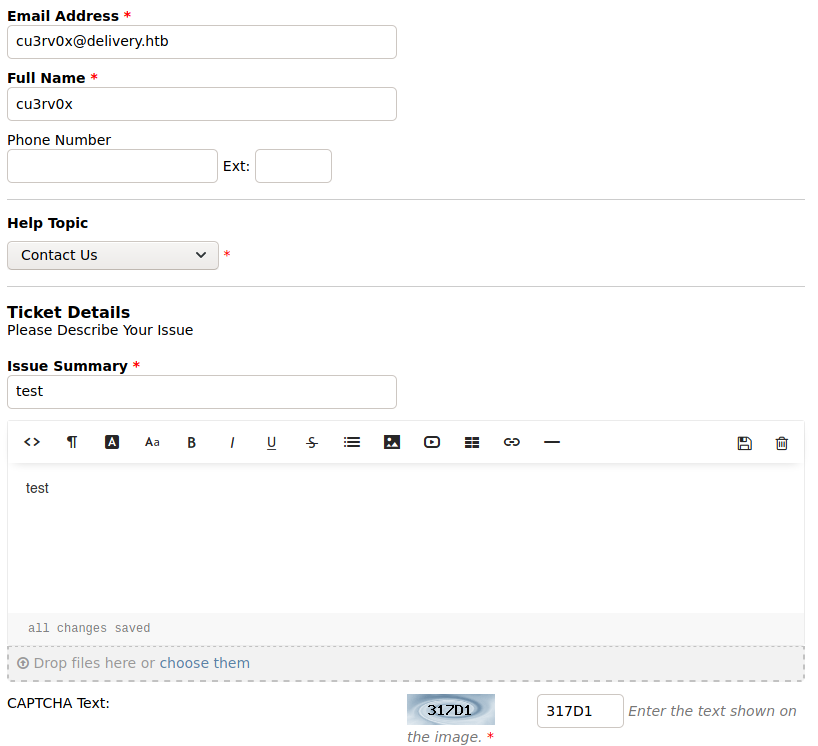Focus the CAPTCHA text entry box
The width and height of the screenshot is (818, 746).
(x=580, y=711)
